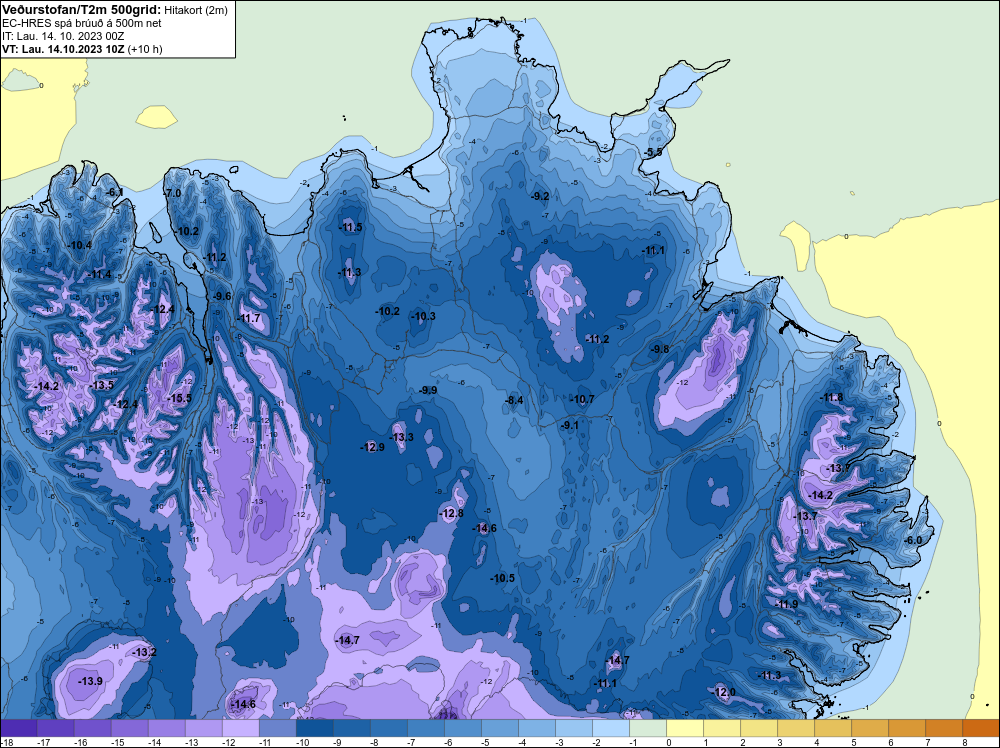The width and height of the screenshot is (1000, 748).
Task: Click the -13.3 temperature label
Action: pyautogui.click(x=401, y=437)
